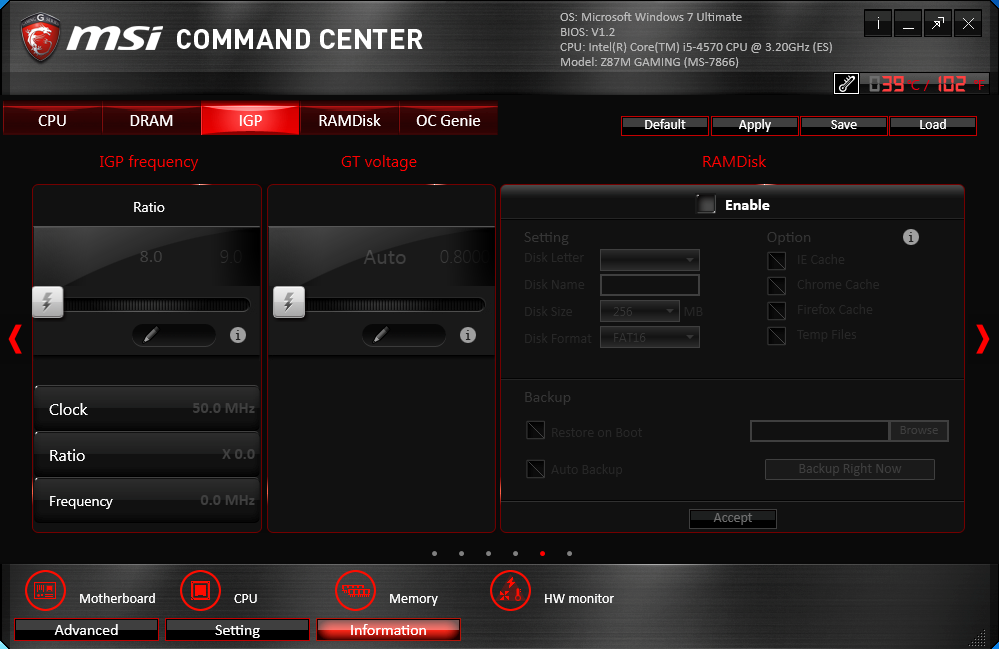Open the OC Genie tab
The height and width of the screenshot is (649, 999).
click(x=448, y=120)
